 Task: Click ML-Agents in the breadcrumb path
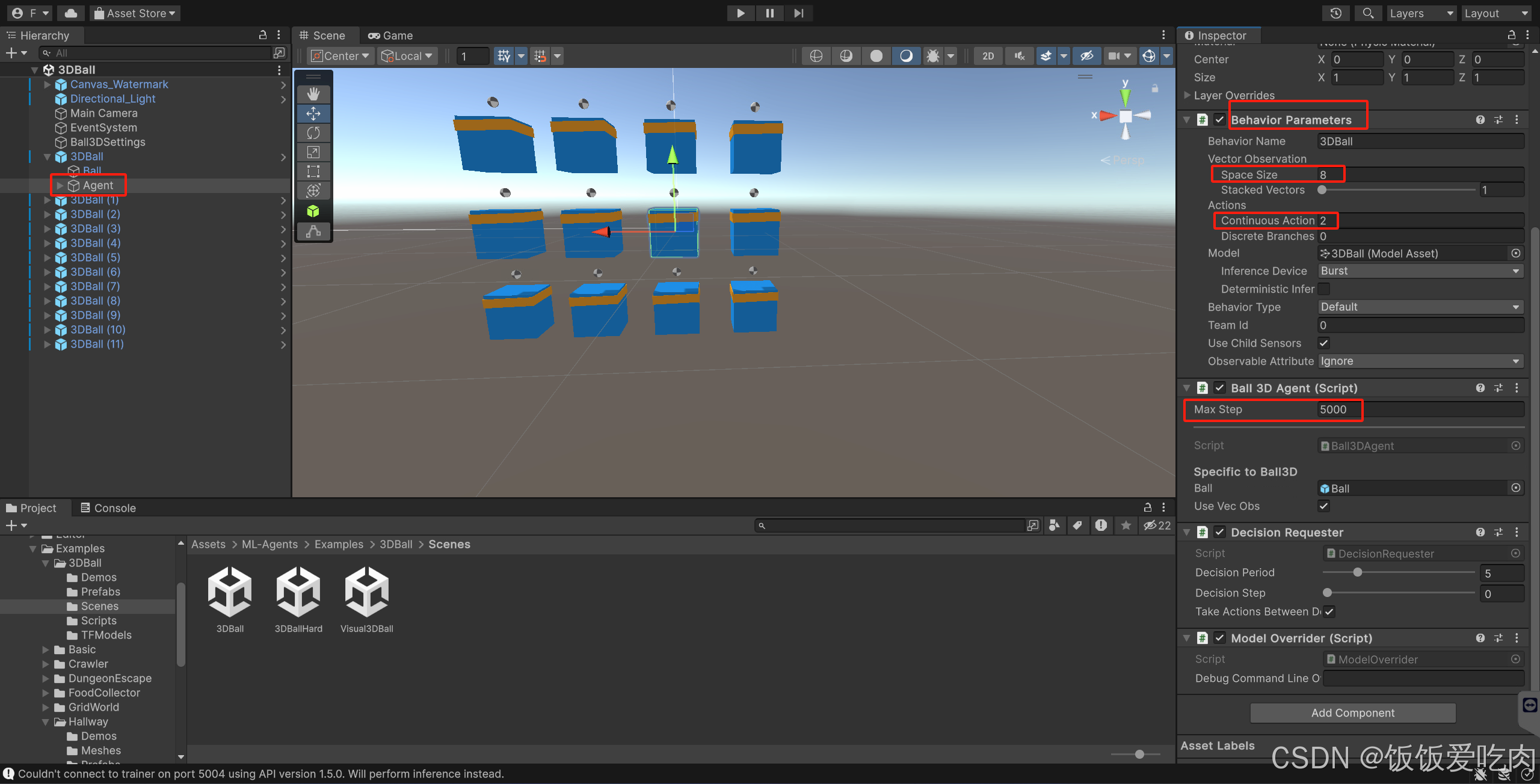(269, 544)
